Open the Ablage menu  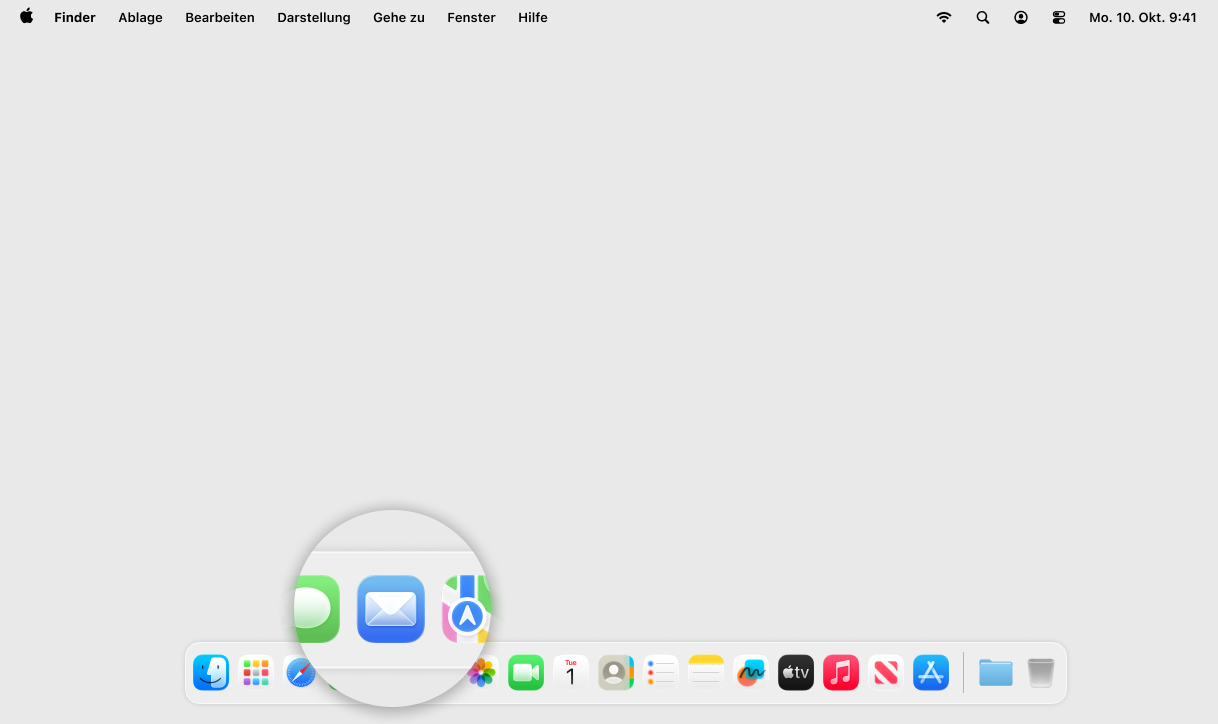click(140, 17)
